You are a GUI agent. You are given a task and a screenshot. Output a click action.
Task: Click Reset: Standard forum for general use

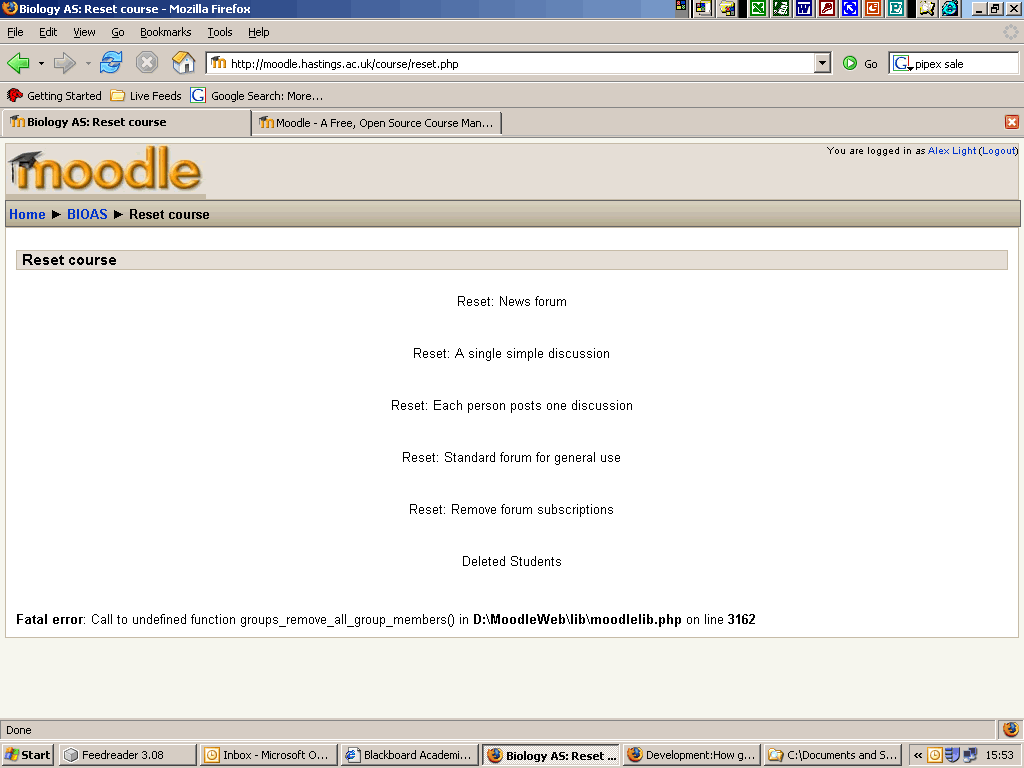coord(511,457)
